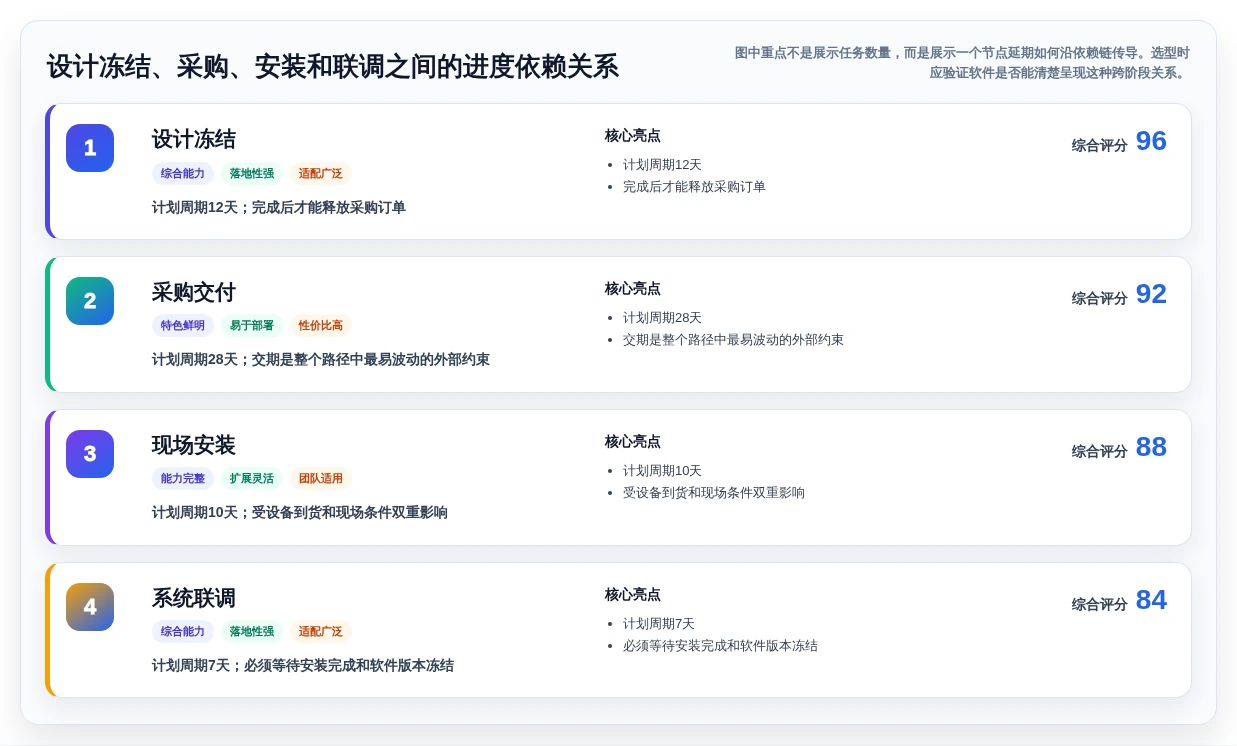Click 综合评分 label beside score 96
The height and width of the screenshot is (746, 1237).
click(x=1099, y=145)
